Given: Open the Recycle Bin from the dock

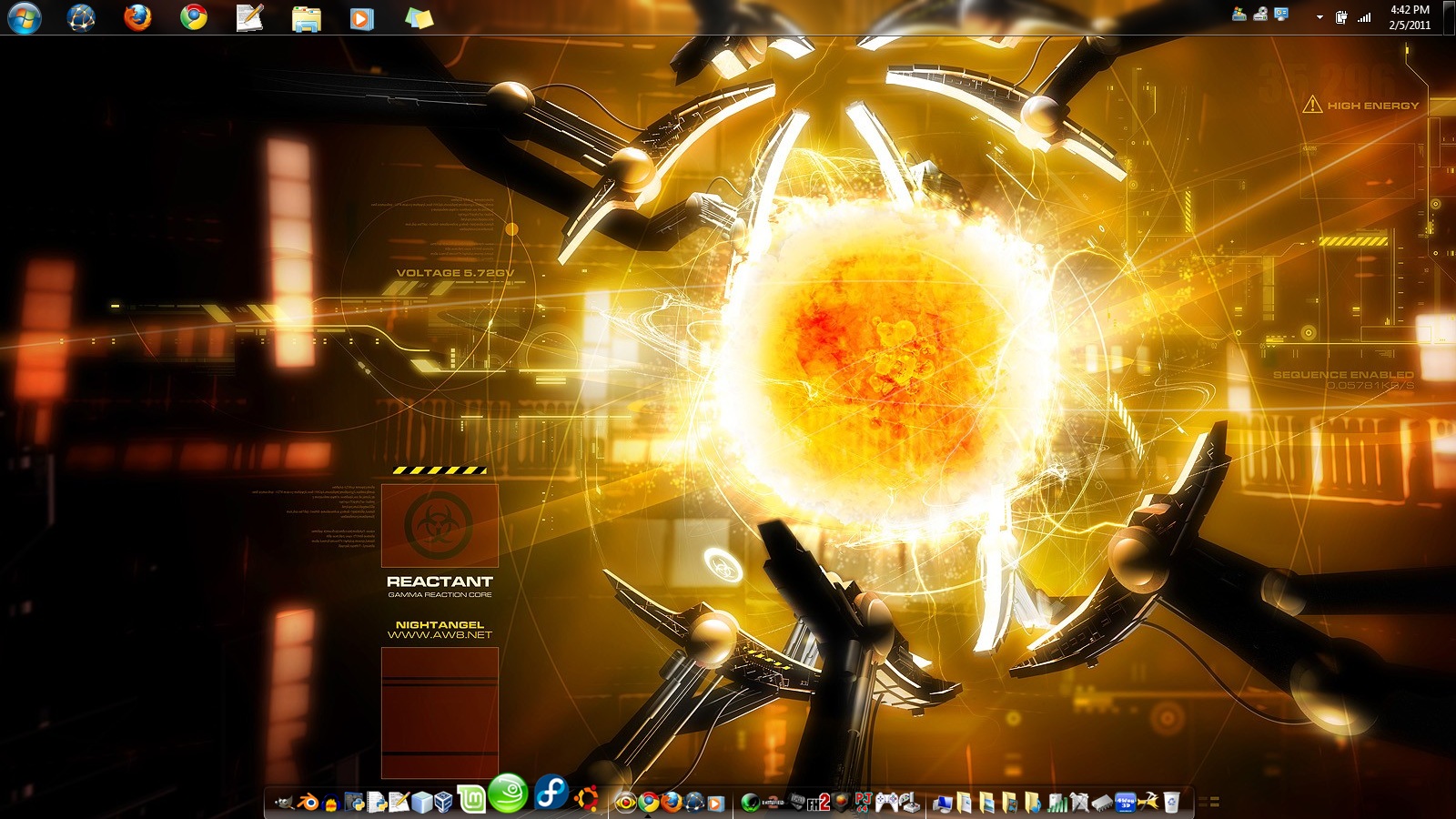Looking at the screenshot, I should point(1171,804).
